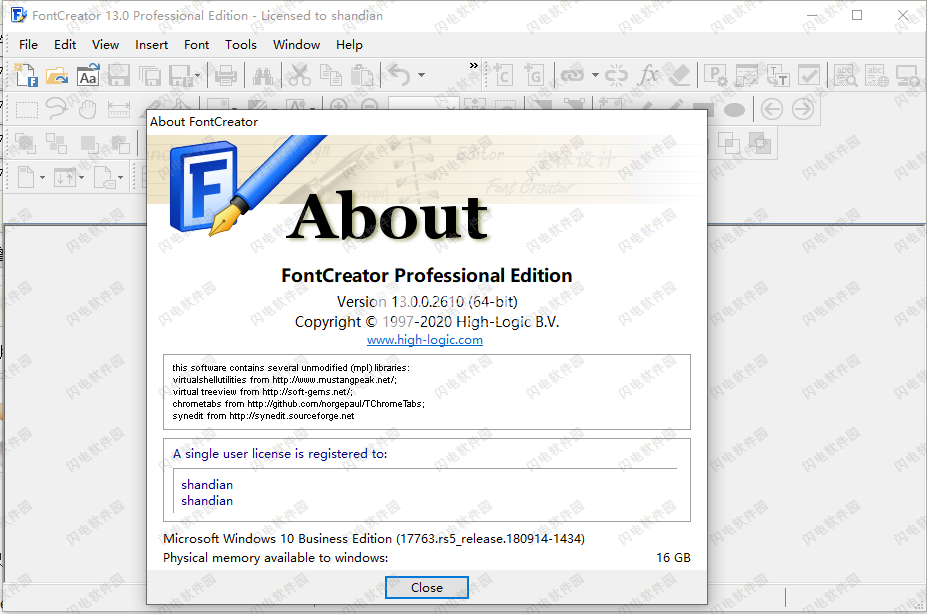Click the chain link icon

[572, 75]
